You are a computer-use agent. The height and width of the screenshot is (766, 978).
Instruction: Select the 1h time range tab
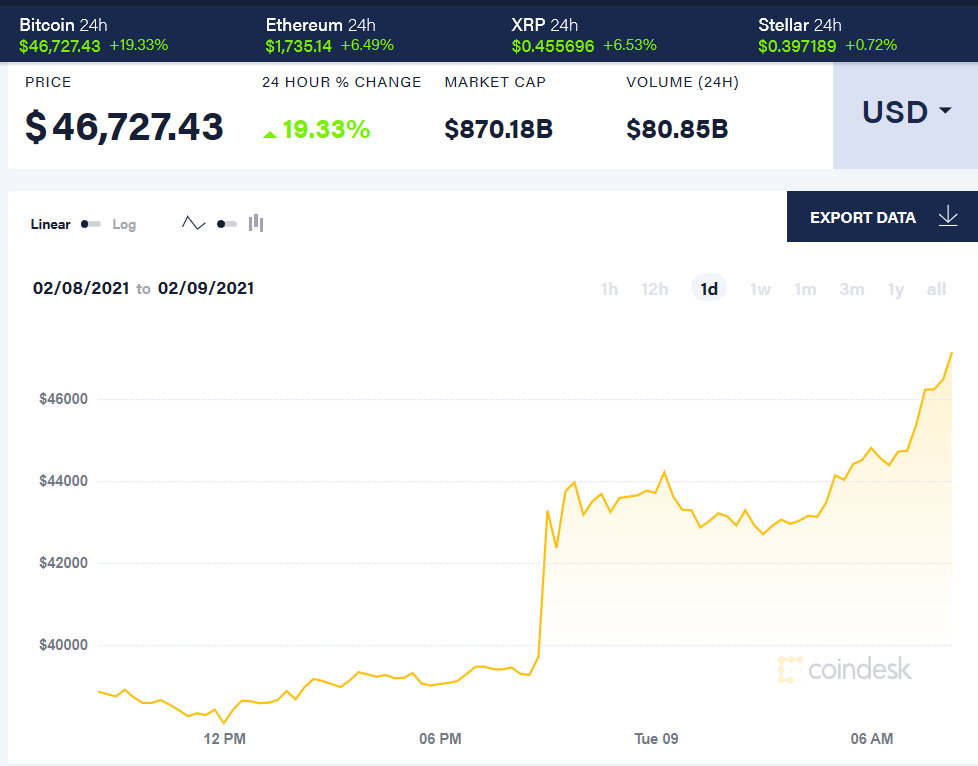pyautogui.click(x=609, y=289)
